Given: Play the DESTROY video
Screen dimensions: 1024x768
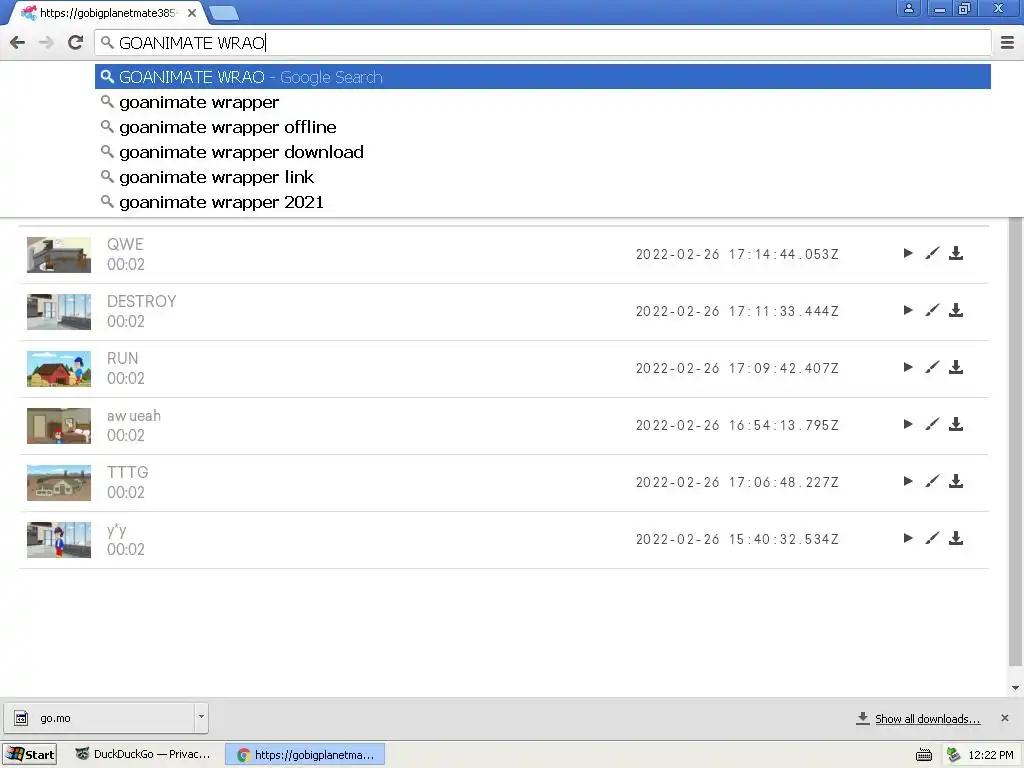Looking at the screenshot, I should [x=908, y=310].
